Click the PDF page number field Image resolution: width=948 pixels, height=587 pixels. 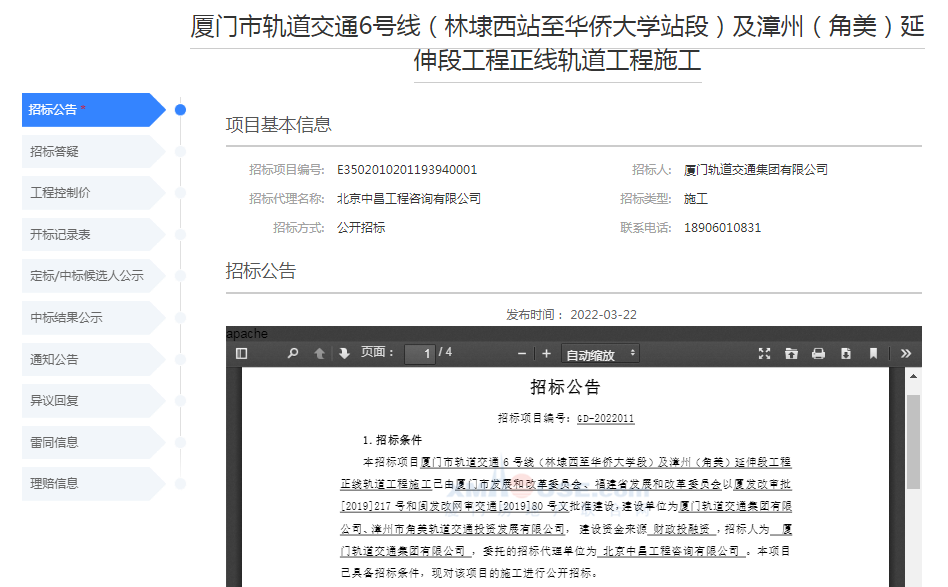420,354
